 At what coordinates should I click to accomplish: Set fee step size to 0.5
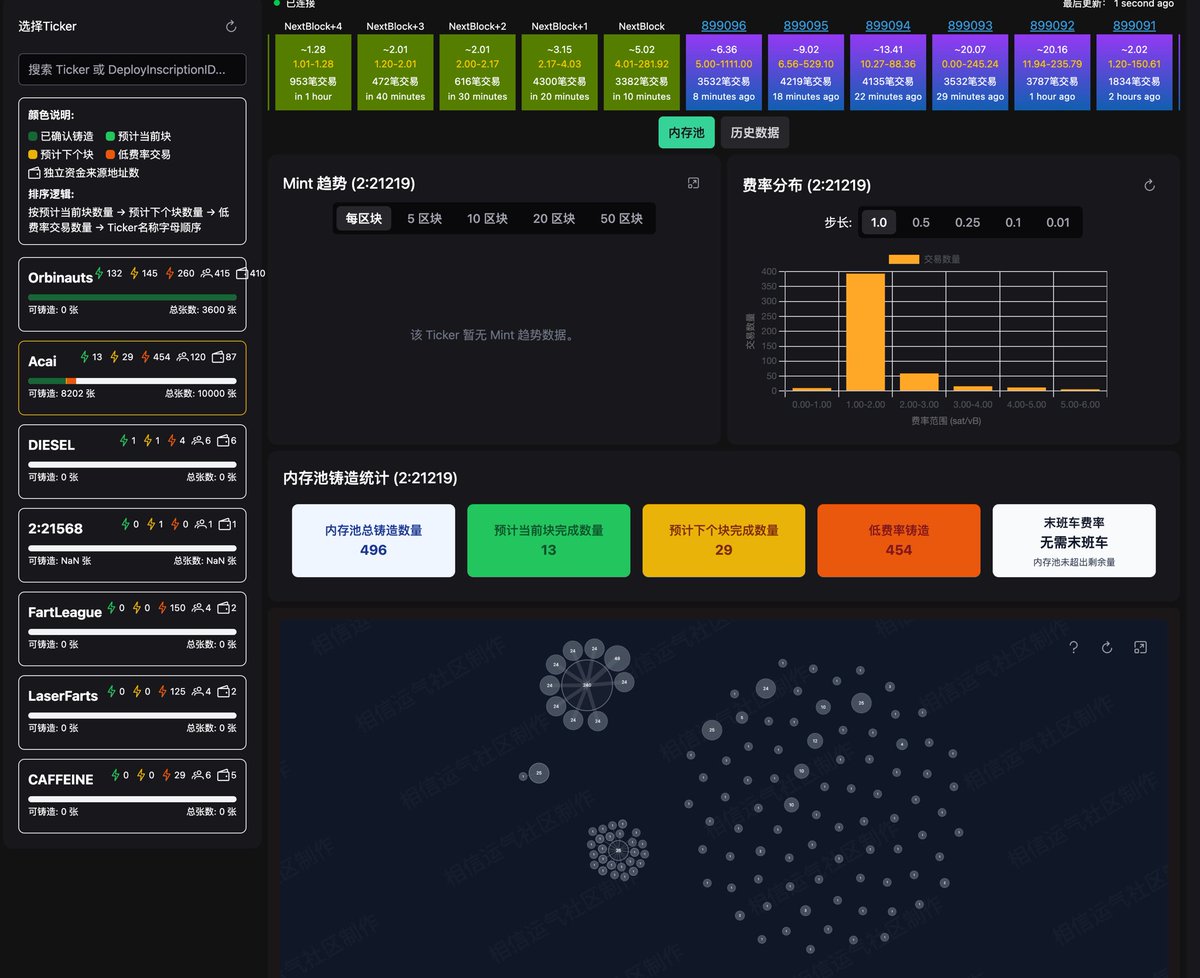(921, 222)
